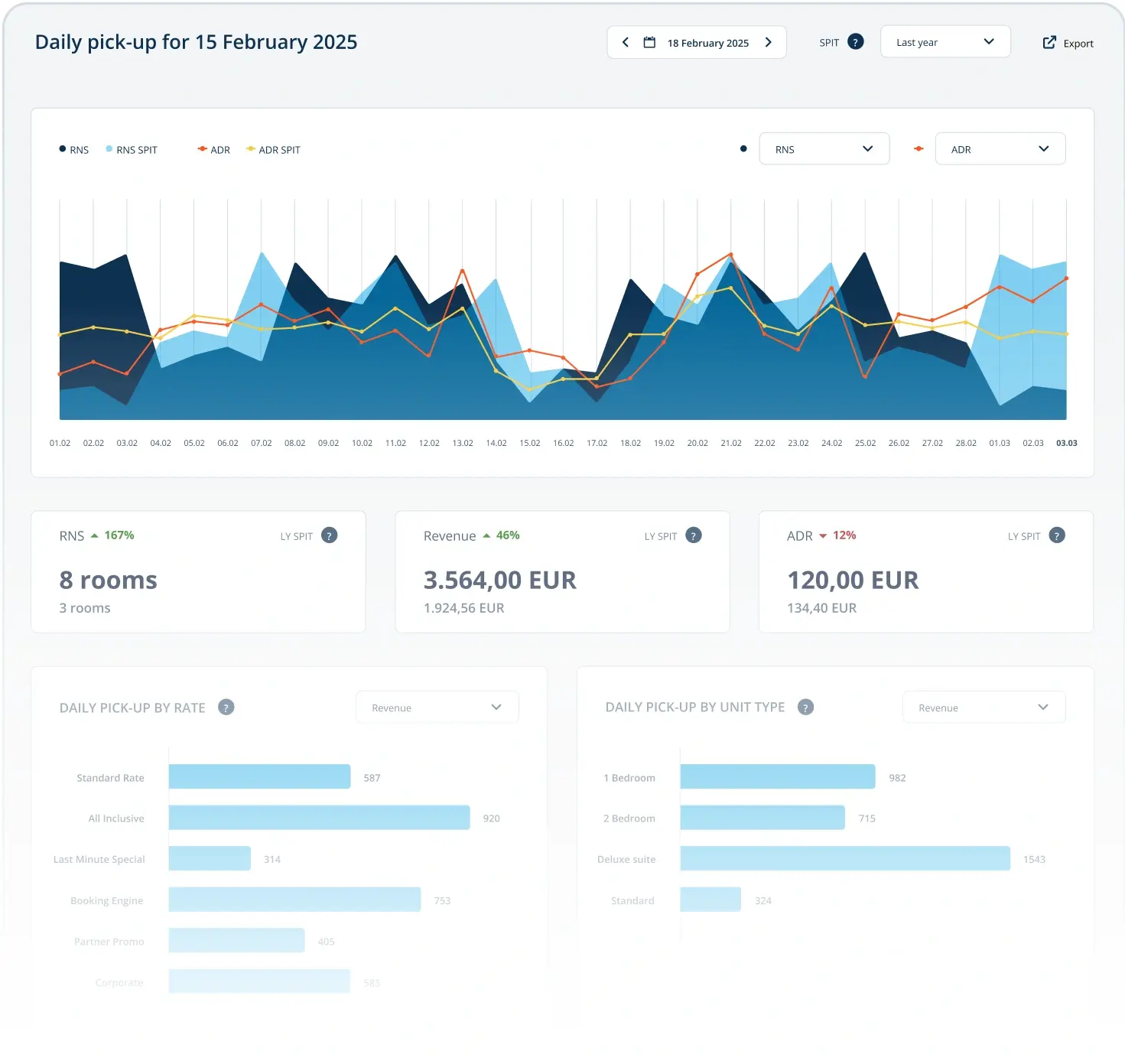
Task: Click the 2 Bedroom row label
Action: 629,818
